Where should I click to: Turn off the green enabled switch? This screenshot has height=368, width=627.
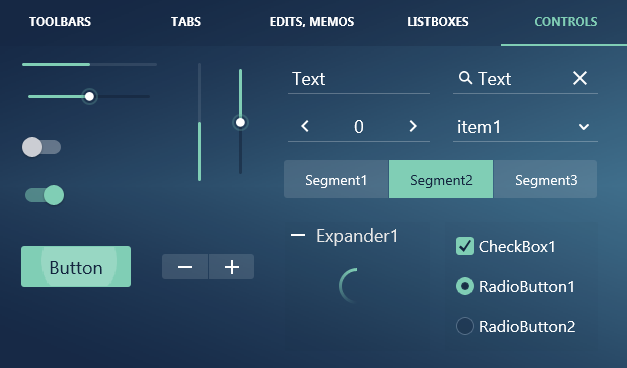44,195
